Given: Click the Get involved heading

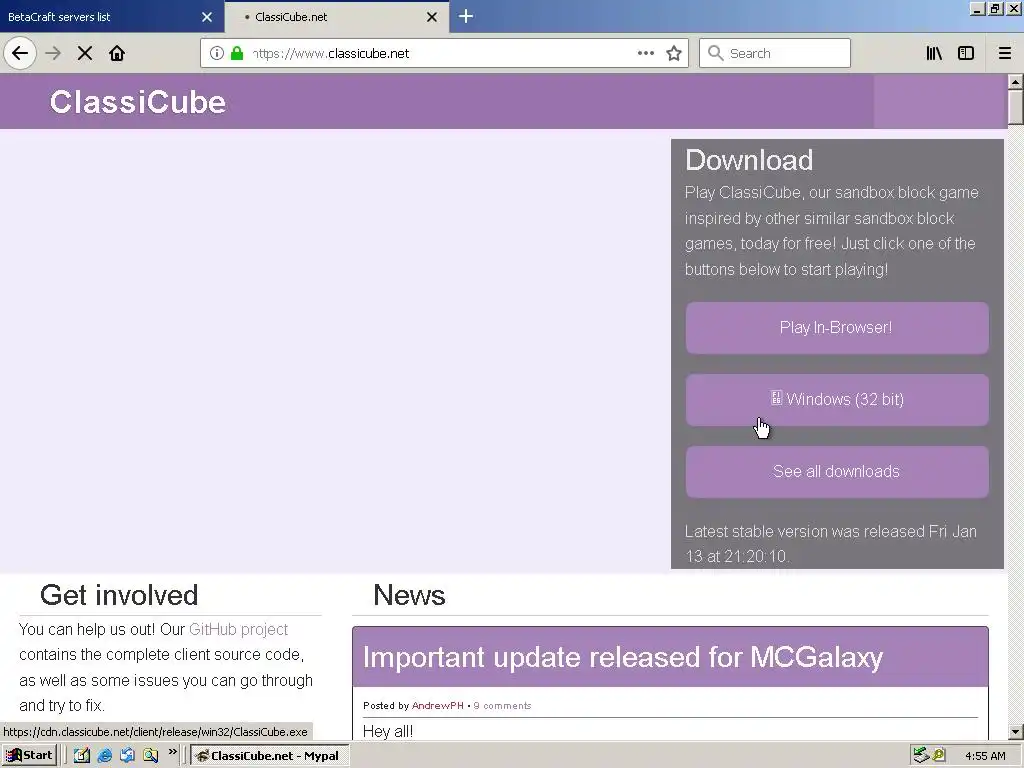Looking at the screenshot, I should click(x=119, y=595).
